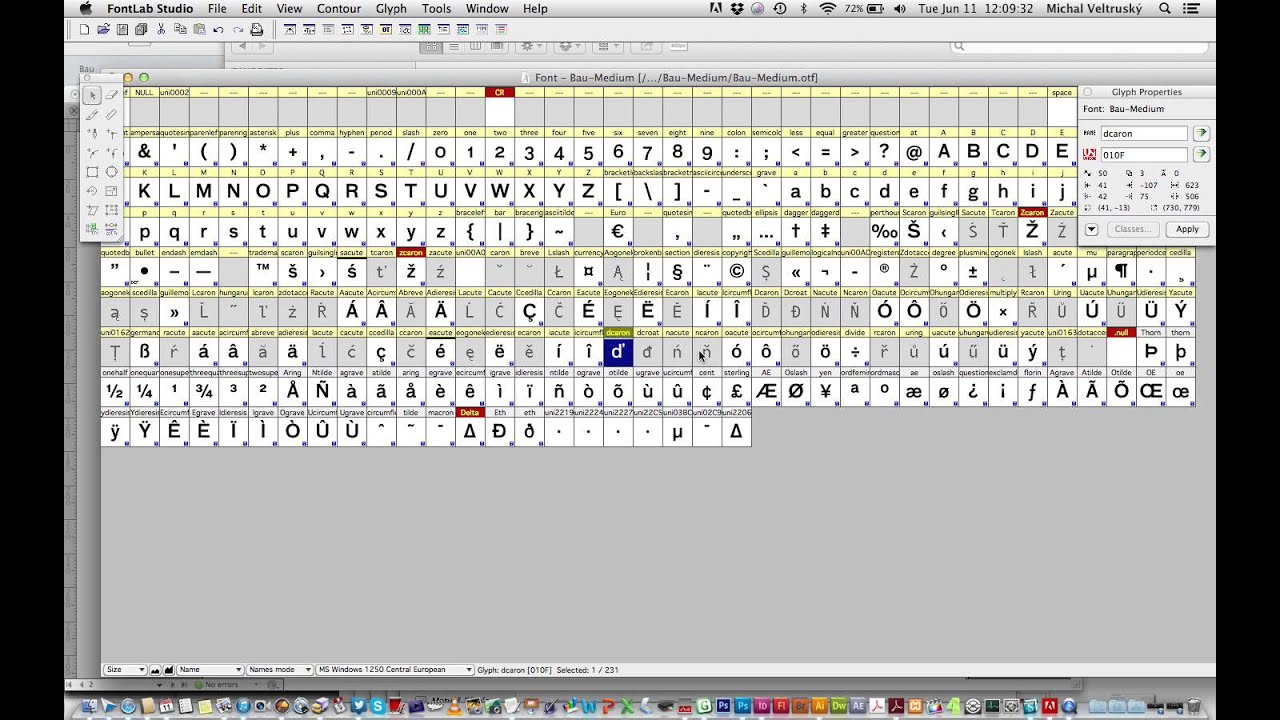Select the add tangent point tool

point(111,153)
